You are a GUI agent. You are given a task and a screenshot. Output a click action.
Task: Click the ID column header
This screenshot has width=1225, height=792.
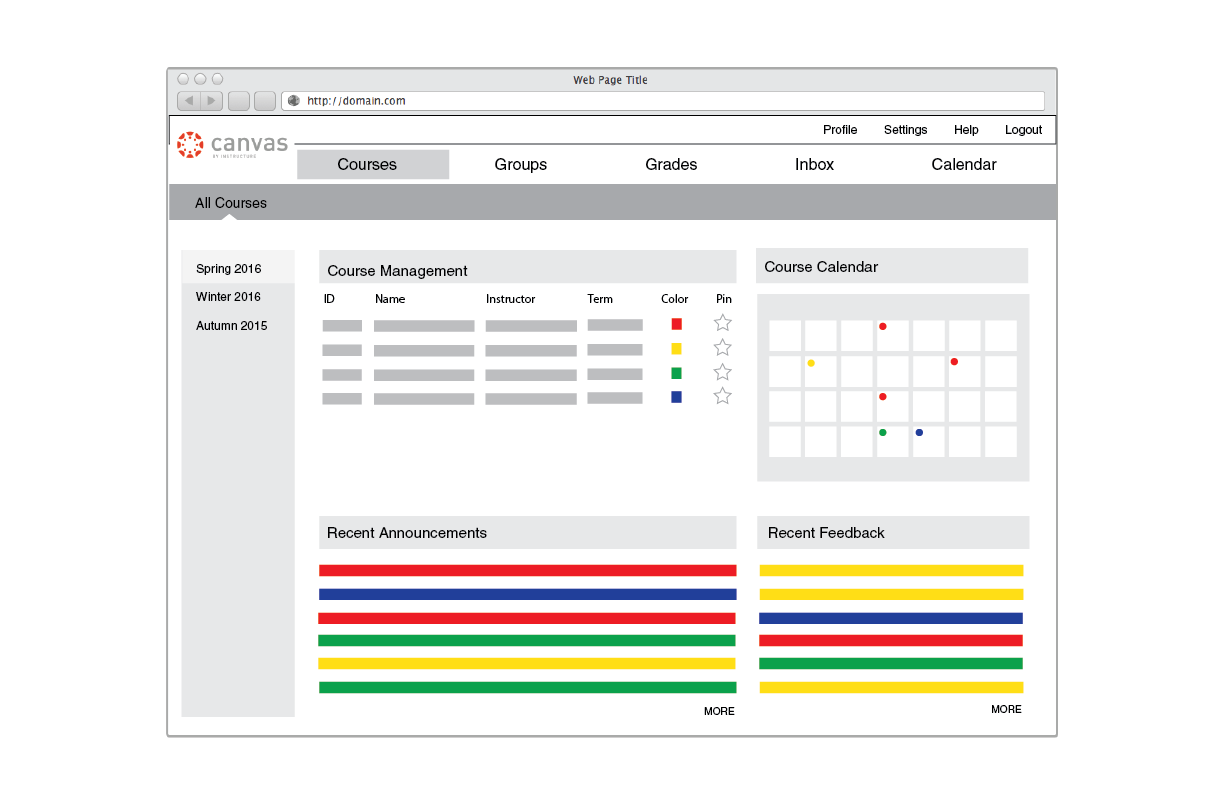[x=329, y=299]
